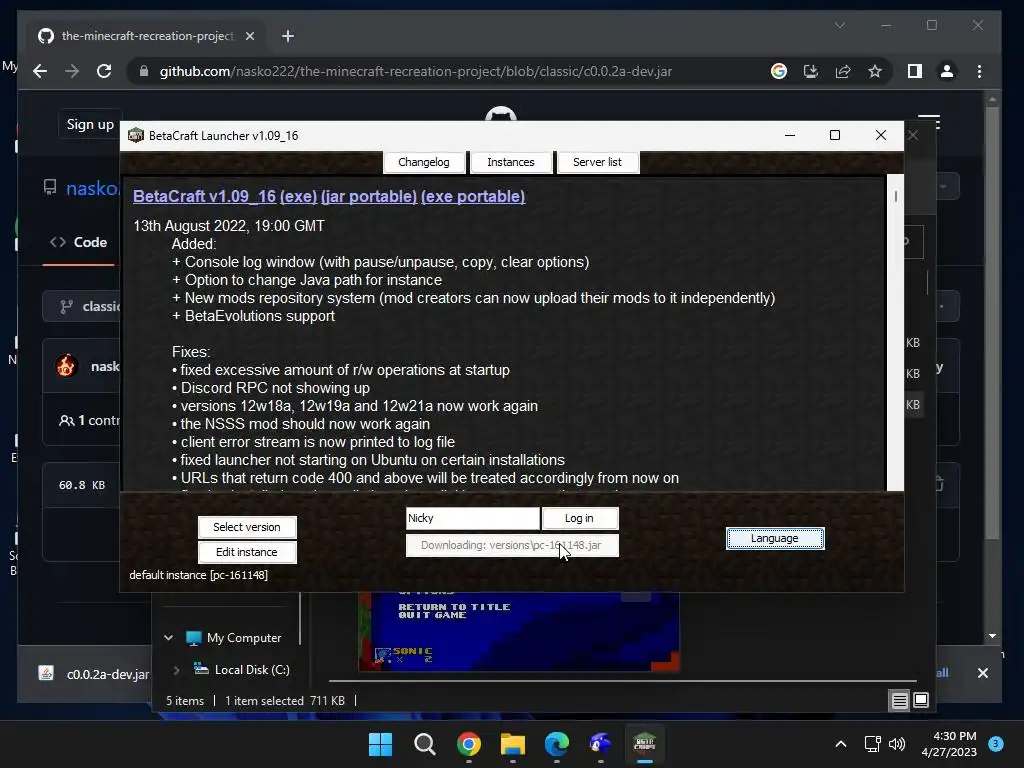Click the share page icon in Chrome
1024x768 pixels.
(x=842, y=71)
